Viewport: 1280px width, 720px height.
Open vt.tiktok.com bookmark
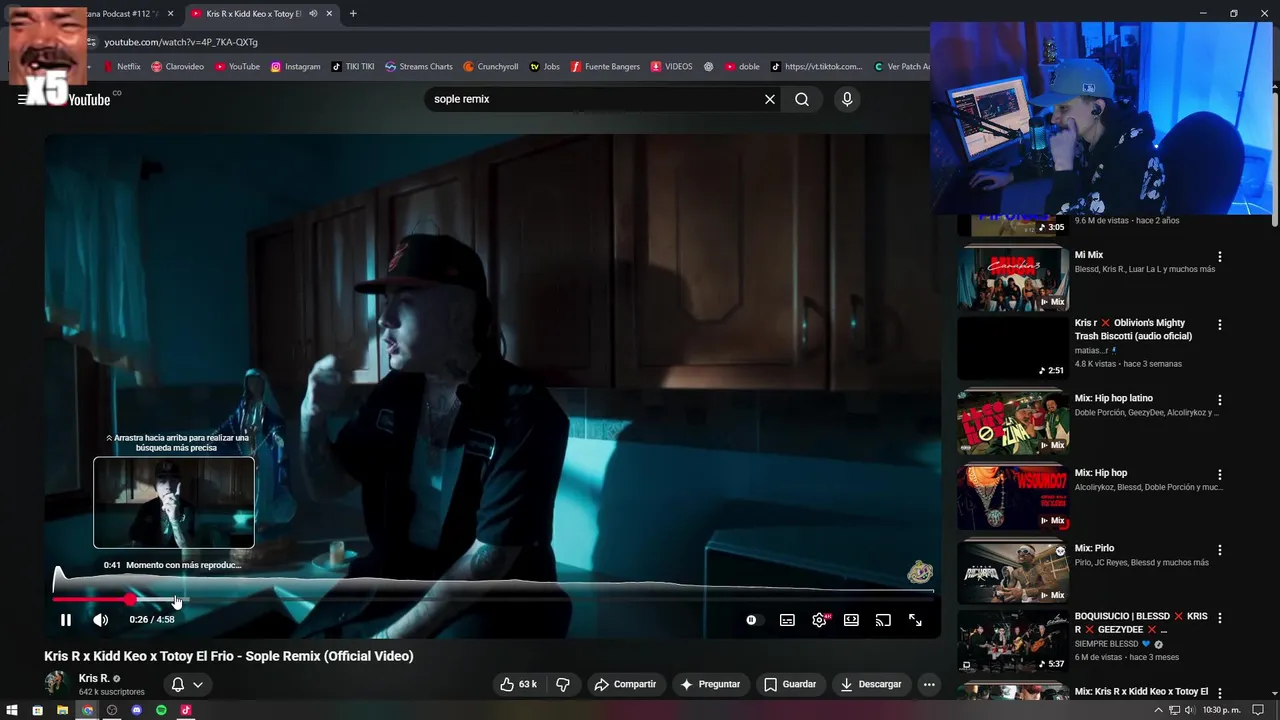coord(816,67)
